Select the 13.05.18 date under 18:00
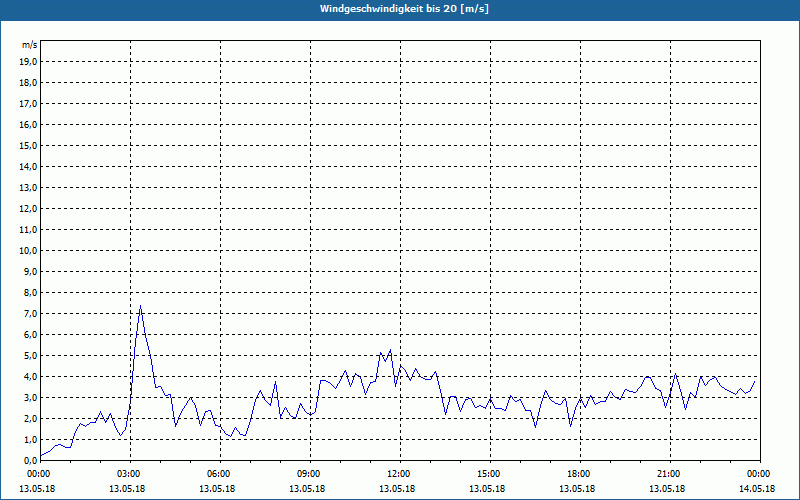The width and height of the screenshot is (800, 500). (x=577, y=489)
